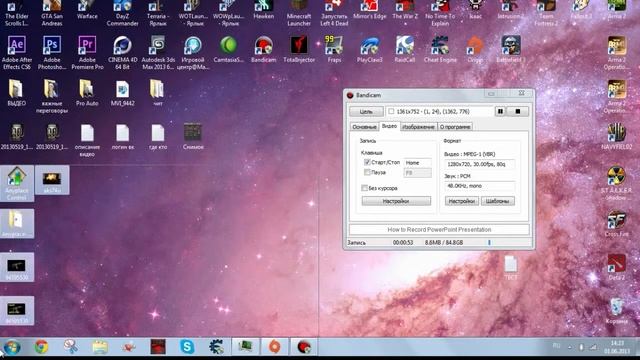Image resolution: width=640 pixels, height=360 pixels.
Task: Stop the Bandicam recording
Action: coord(518,111)
